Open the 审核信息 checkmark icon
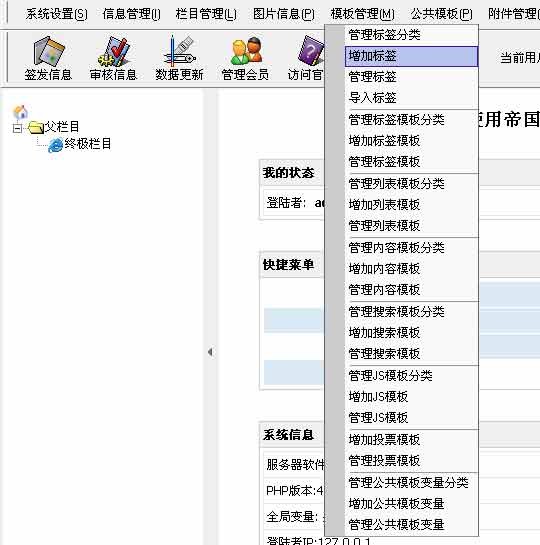540x545 pixels. (x=114, y=51)
